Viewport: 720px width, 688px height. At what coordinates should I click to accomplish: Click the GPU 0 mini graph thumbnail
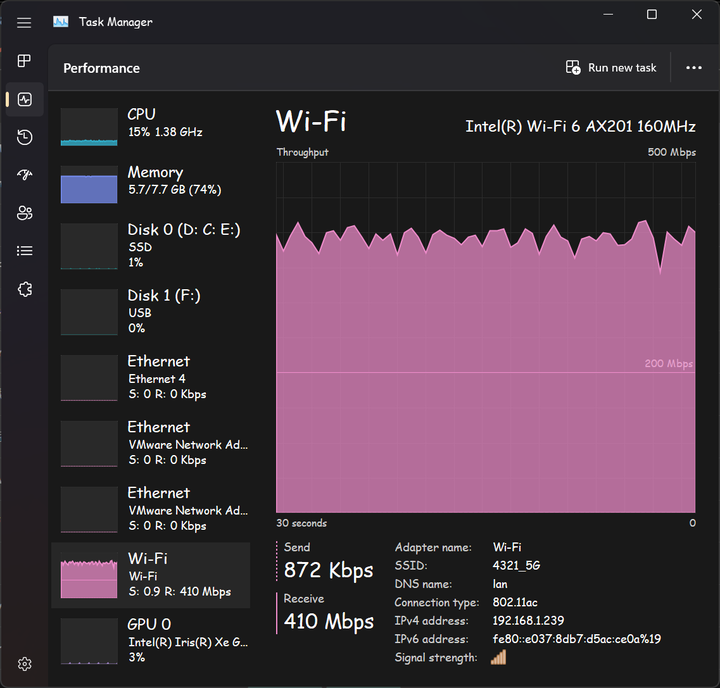89,641
